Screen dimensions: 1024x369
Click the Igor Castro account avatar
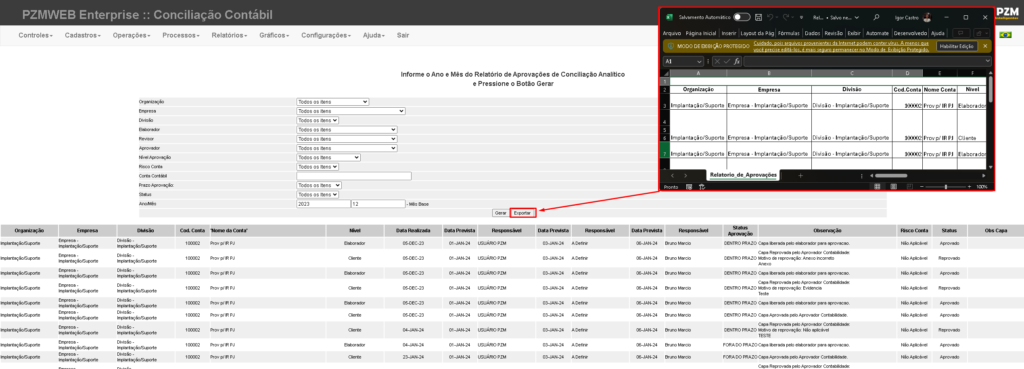pos(927,17)
